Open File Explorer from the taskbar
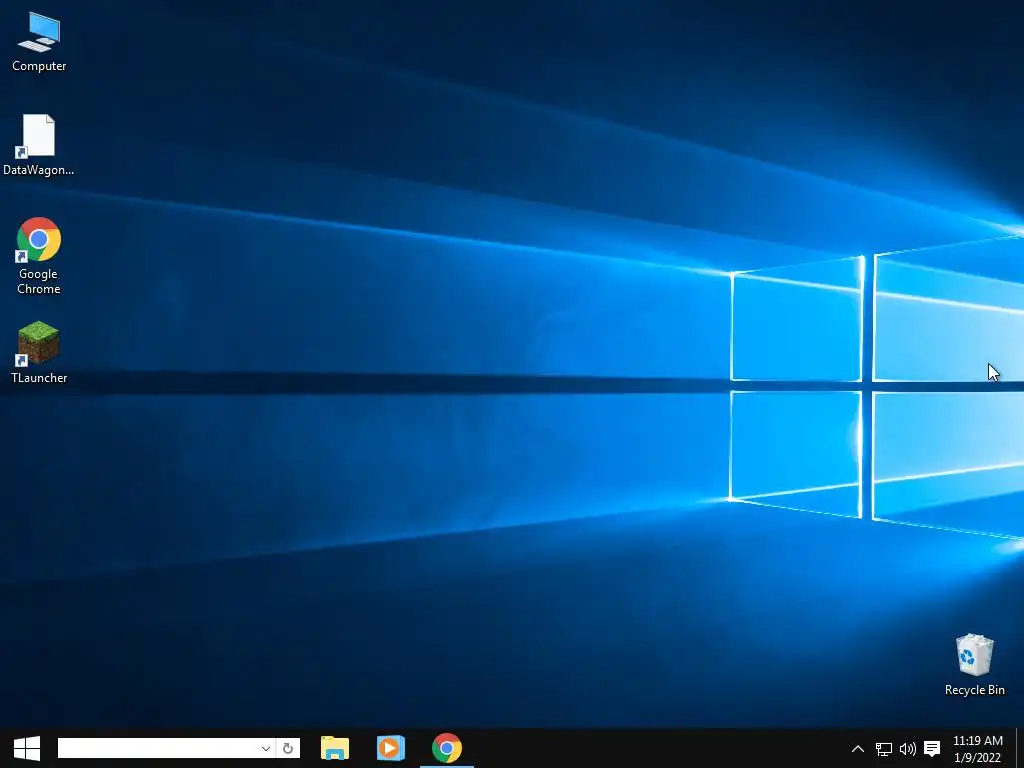 tap(335, 748)
